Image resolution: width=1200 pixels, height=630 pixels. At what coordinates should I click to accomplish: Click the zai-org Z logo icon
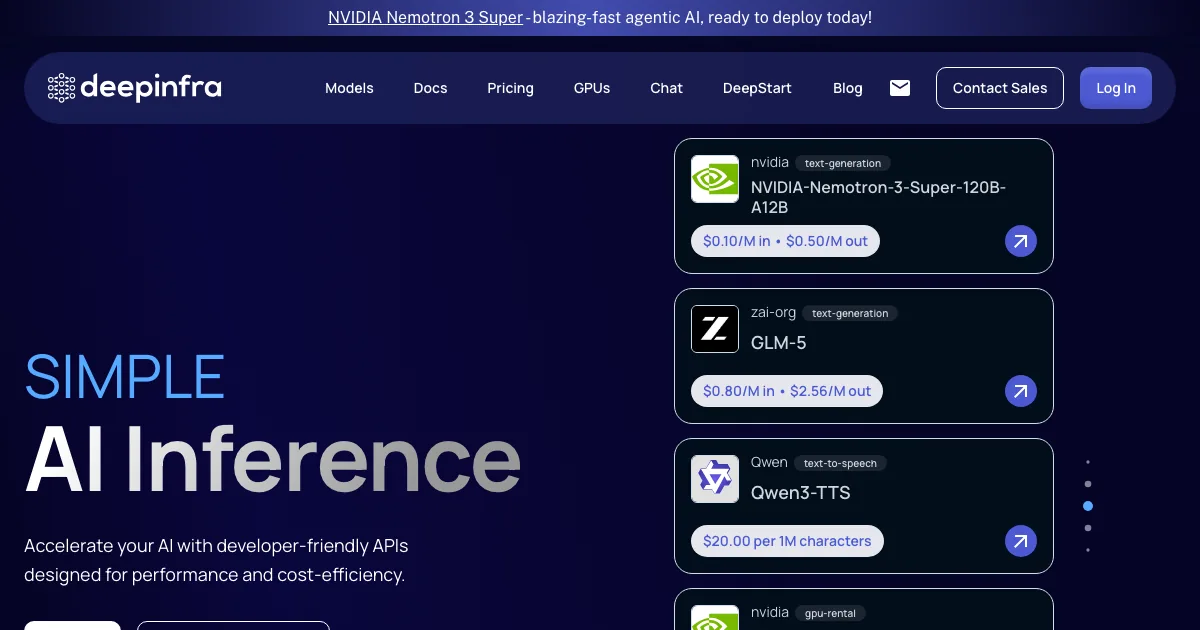point(715,329)
